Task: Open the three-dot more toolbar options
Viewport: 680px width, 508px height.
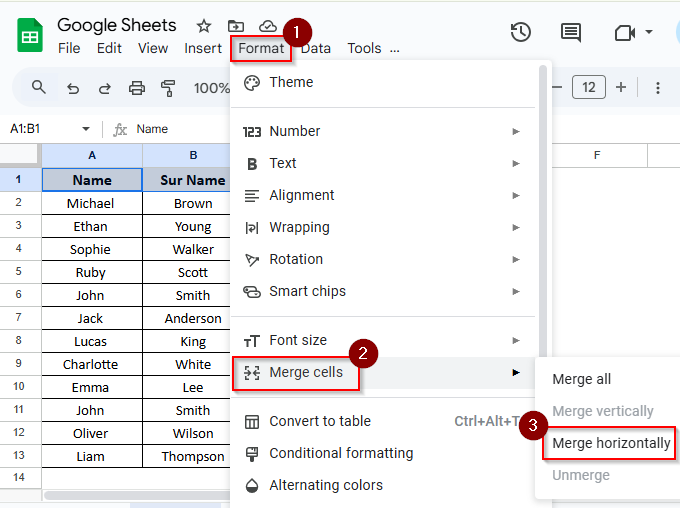Action: pos(658,88)
